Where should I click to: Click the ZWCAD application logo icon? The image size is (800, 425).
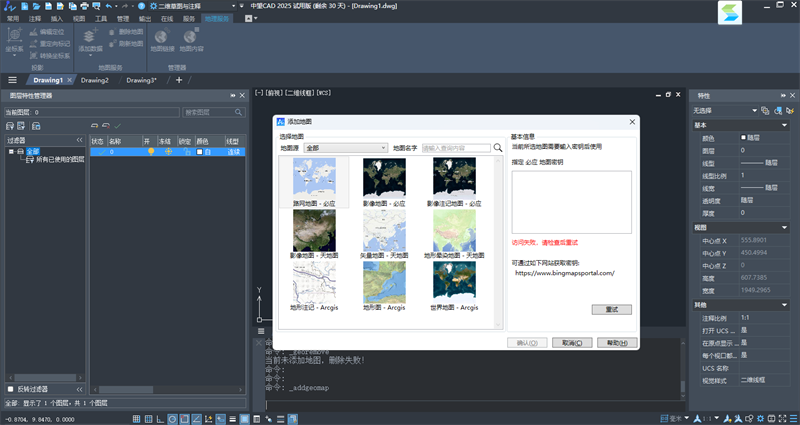(x=9, y=6)
